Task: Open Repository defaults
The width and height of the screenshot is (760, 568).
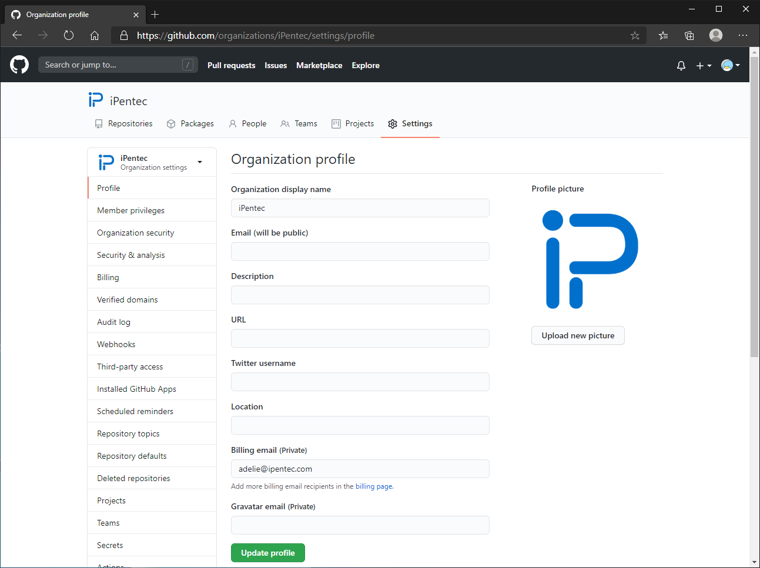Action: click(152, 456)
